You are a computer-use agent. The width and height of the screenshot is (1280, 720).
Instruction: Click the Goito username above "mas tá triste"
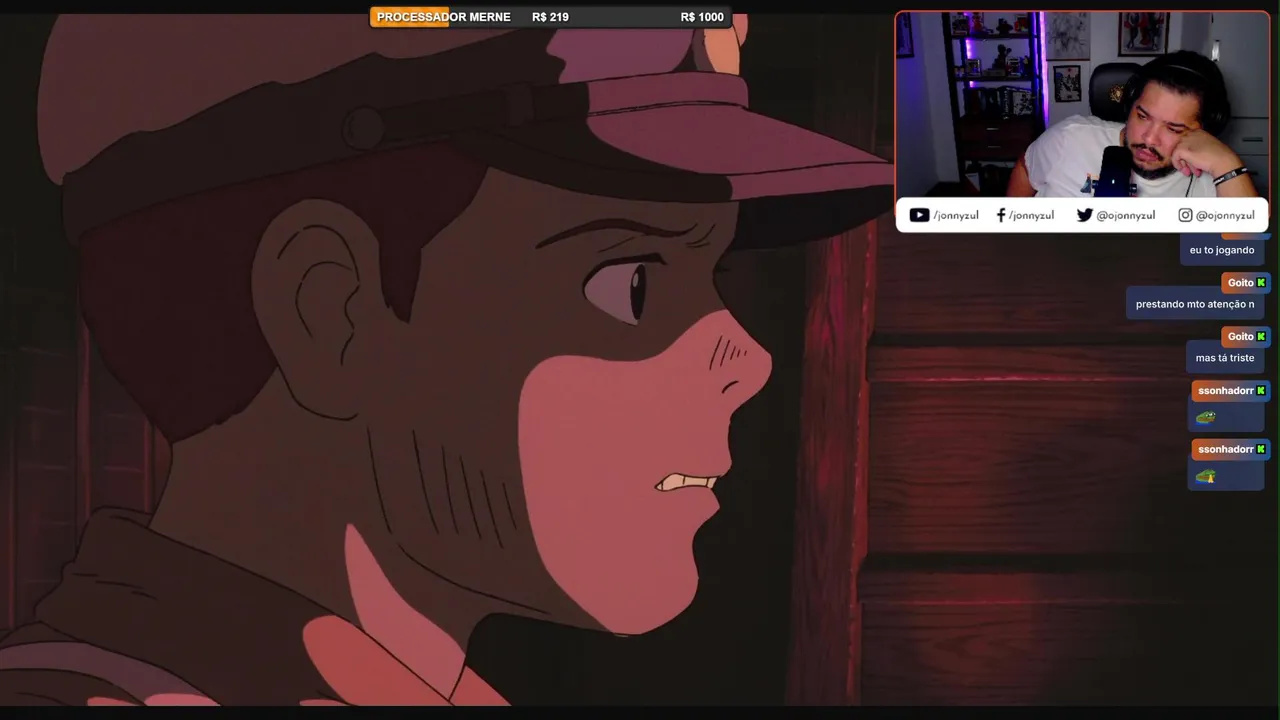coord(1240,337)
